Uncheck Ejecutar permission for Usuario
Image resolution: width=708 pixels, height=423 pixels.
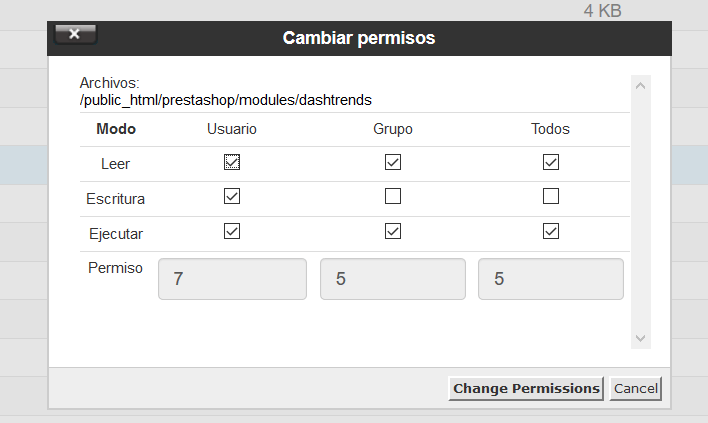click(232, 231)
